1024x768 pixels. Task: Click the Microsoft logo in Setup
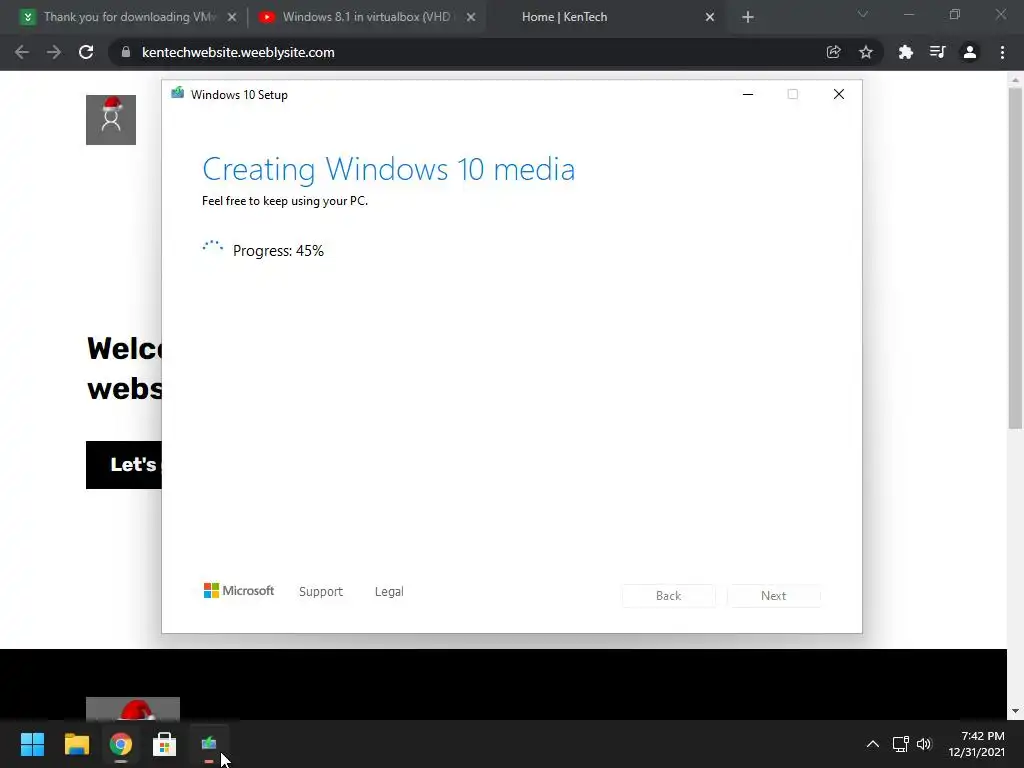pyautogui.click(x=239, y=591)
